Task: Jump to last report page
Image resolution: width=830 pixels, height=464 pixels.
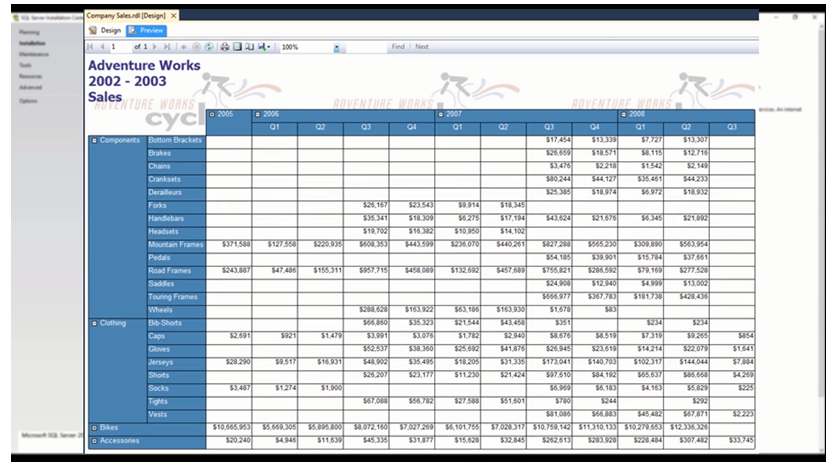Action: pos(167,47)
